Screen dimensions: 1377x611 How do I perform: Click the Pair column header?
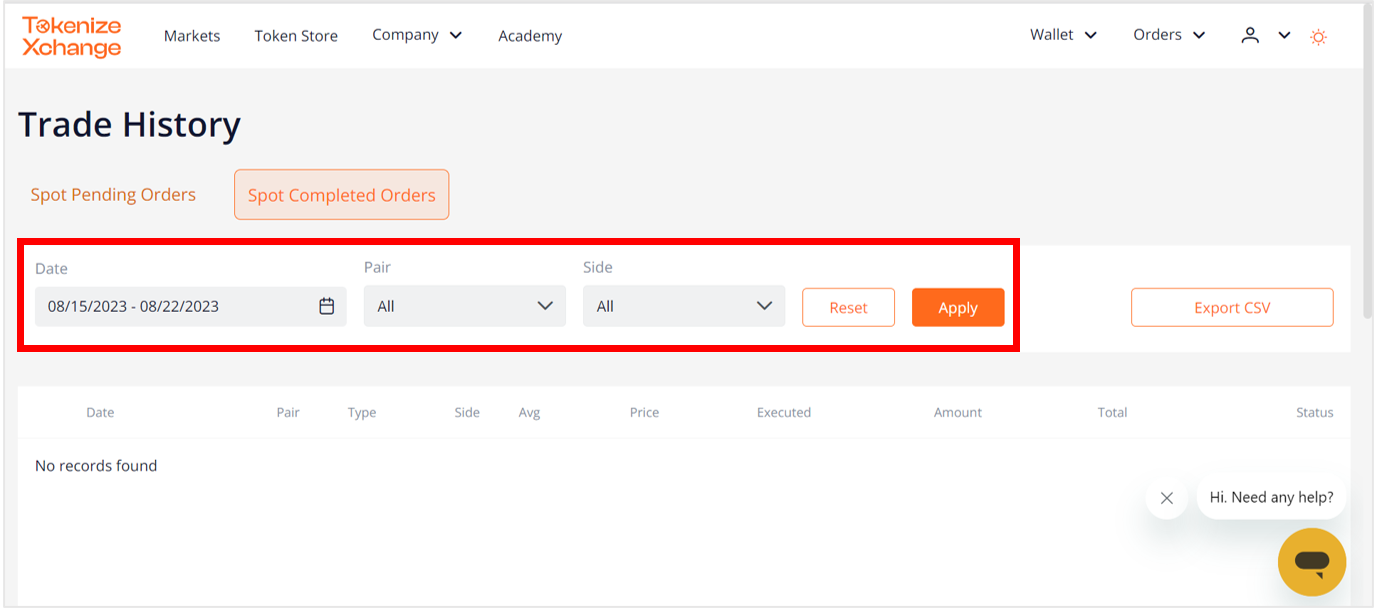[x=288, y=412]
